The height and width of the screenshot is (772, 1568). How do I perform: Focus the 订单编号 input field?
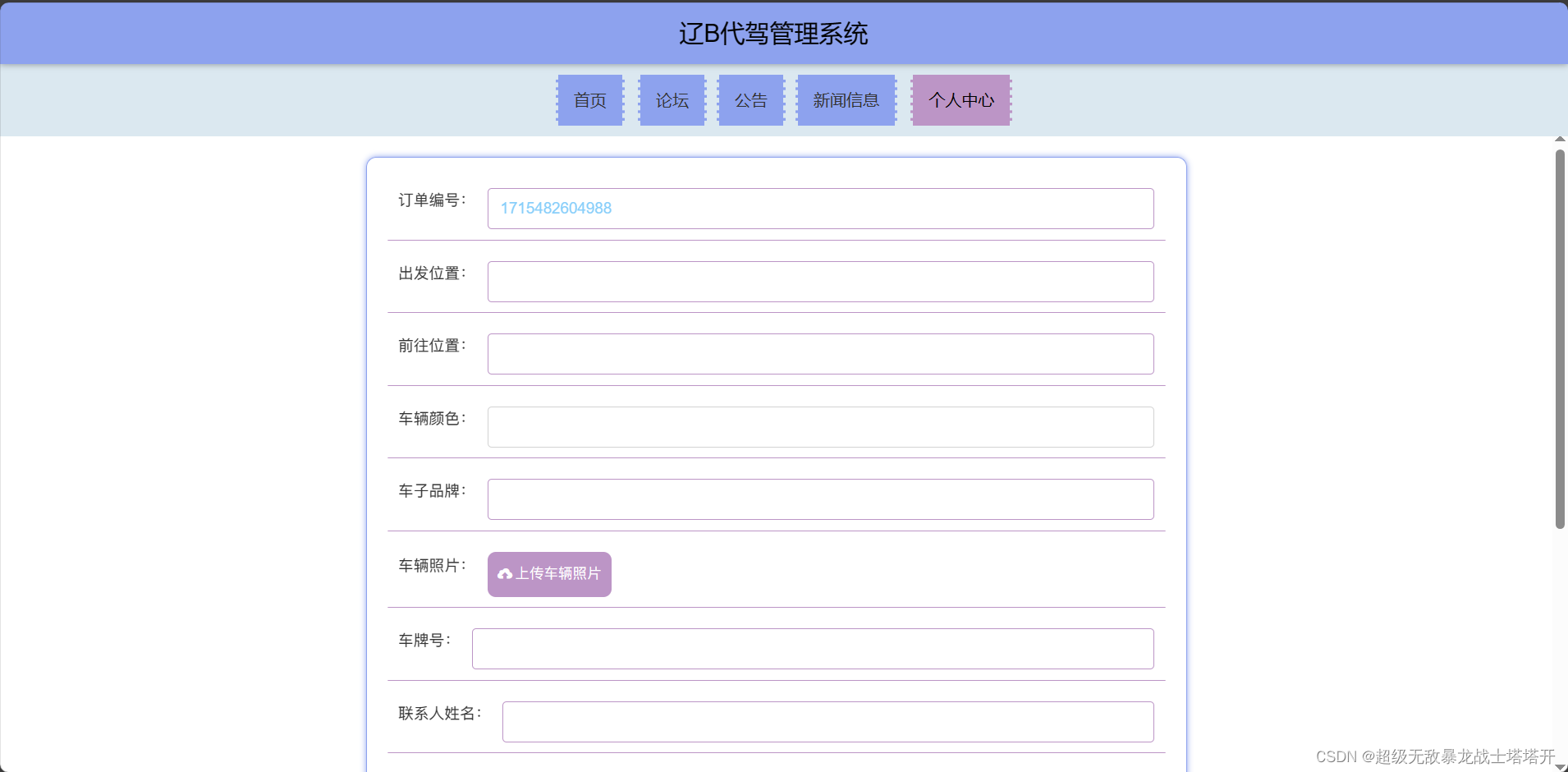tap(821, 209)
